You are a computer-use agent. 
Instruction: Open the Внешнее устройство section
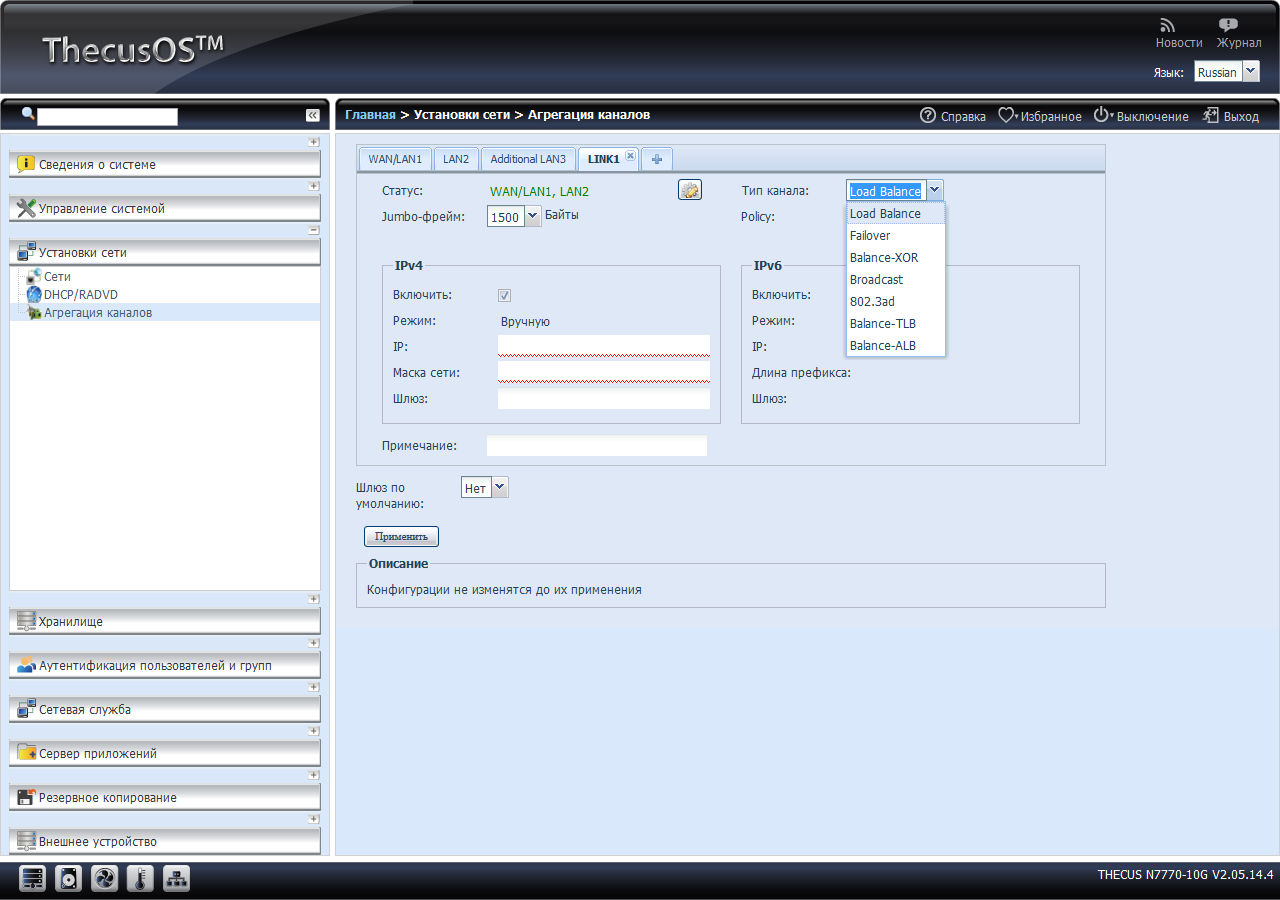click(165, 842)
